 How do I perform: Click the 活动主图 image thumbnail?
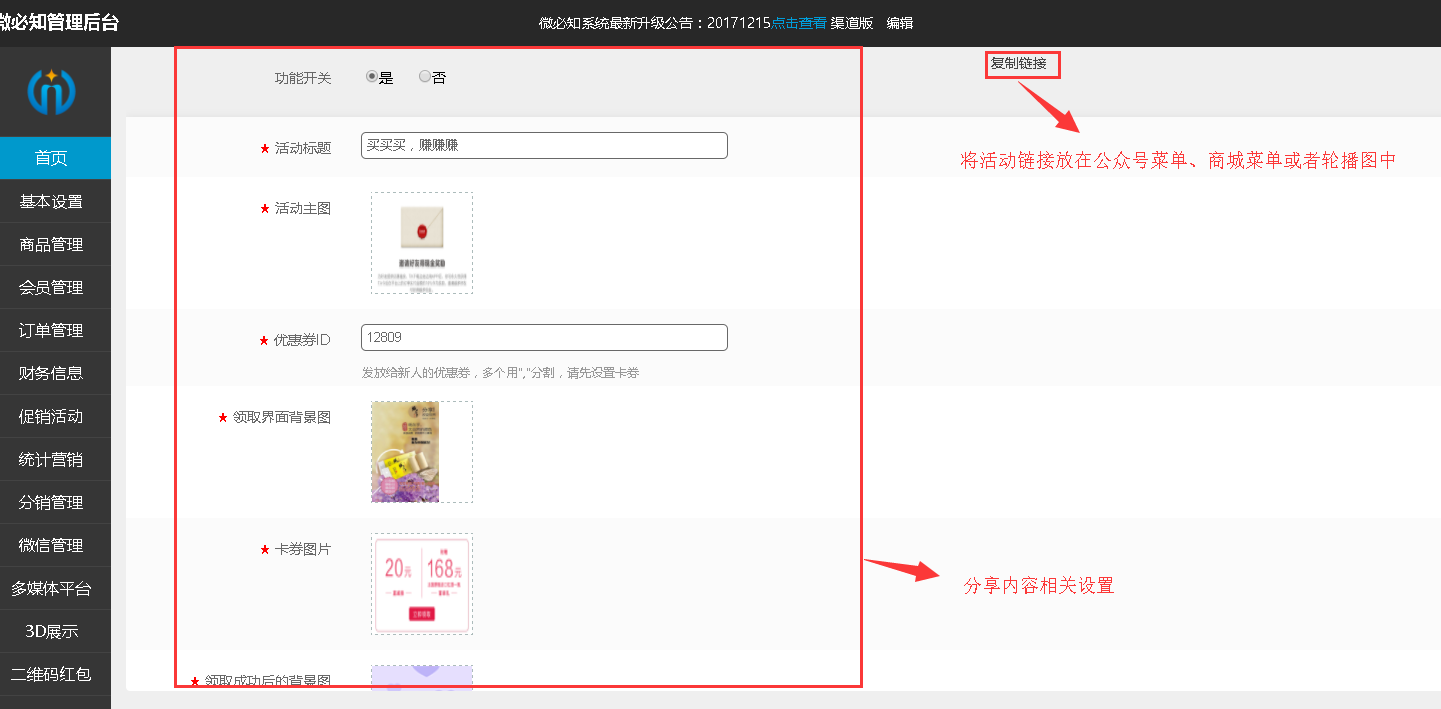421,242
